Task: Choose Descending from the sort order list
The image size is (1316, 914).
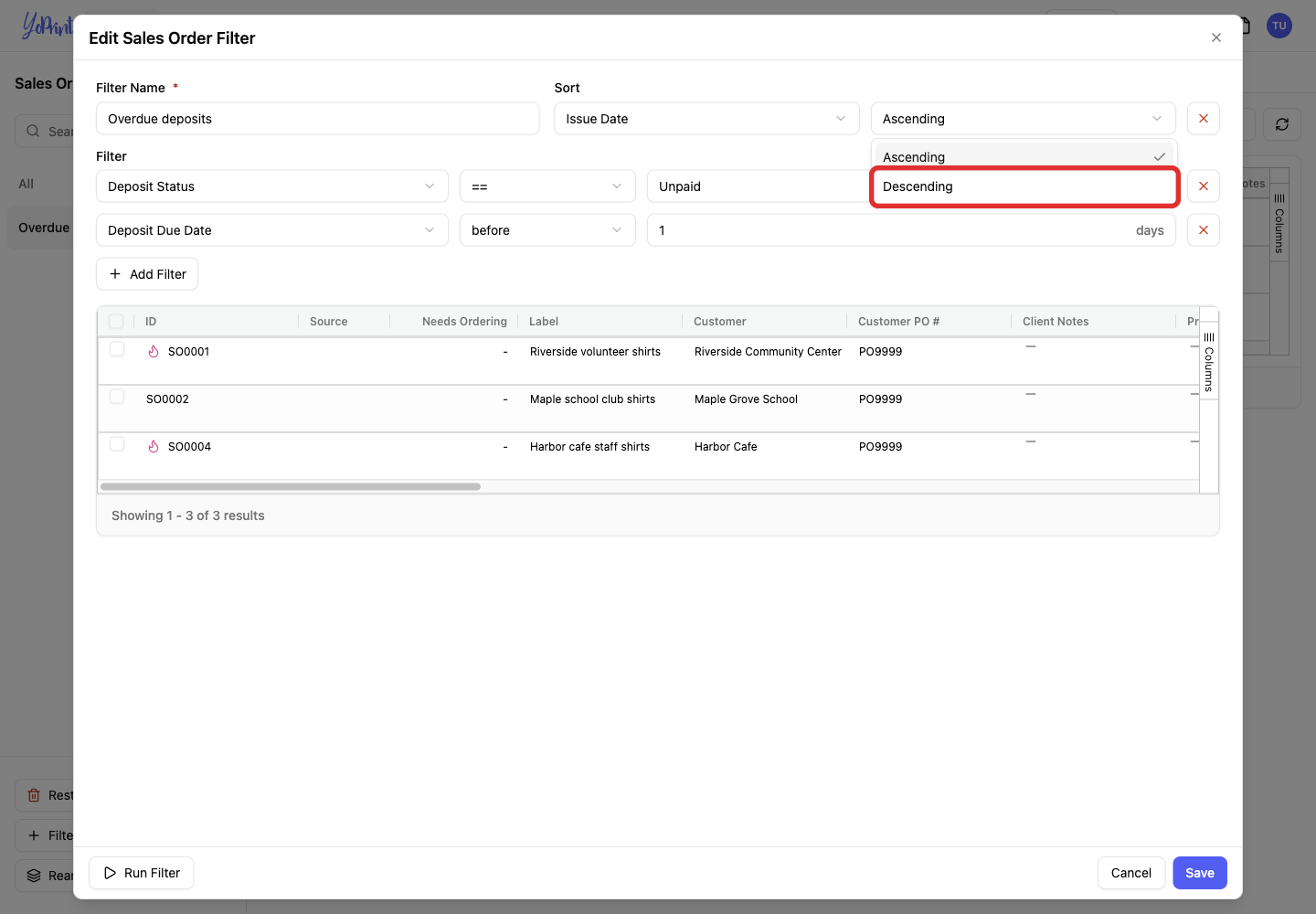Action: point(1024,186)
